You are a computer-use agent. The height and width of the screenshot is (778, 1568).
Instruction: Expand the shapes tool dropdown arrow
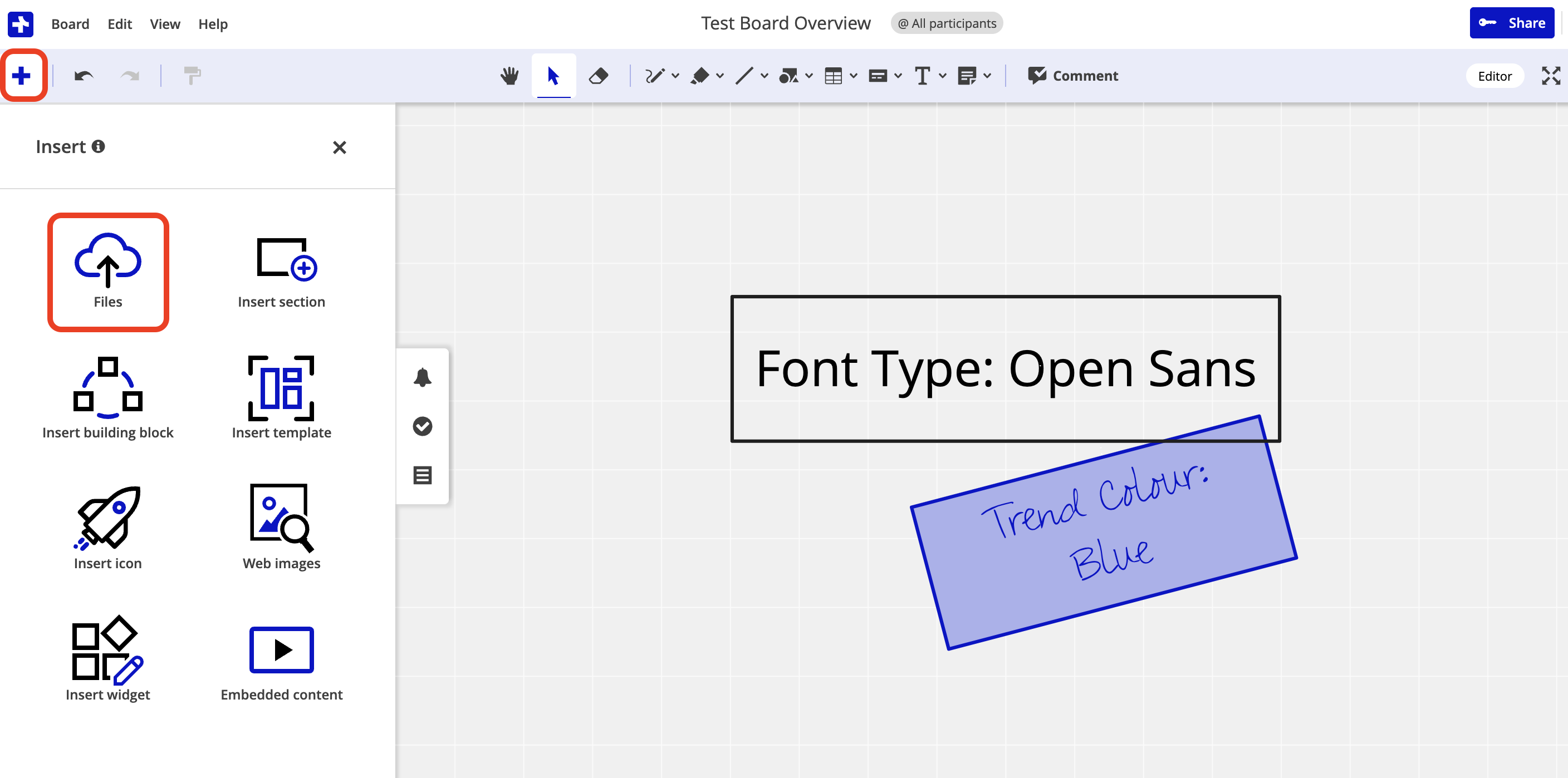pyautogui.click(x=809, y=76)
